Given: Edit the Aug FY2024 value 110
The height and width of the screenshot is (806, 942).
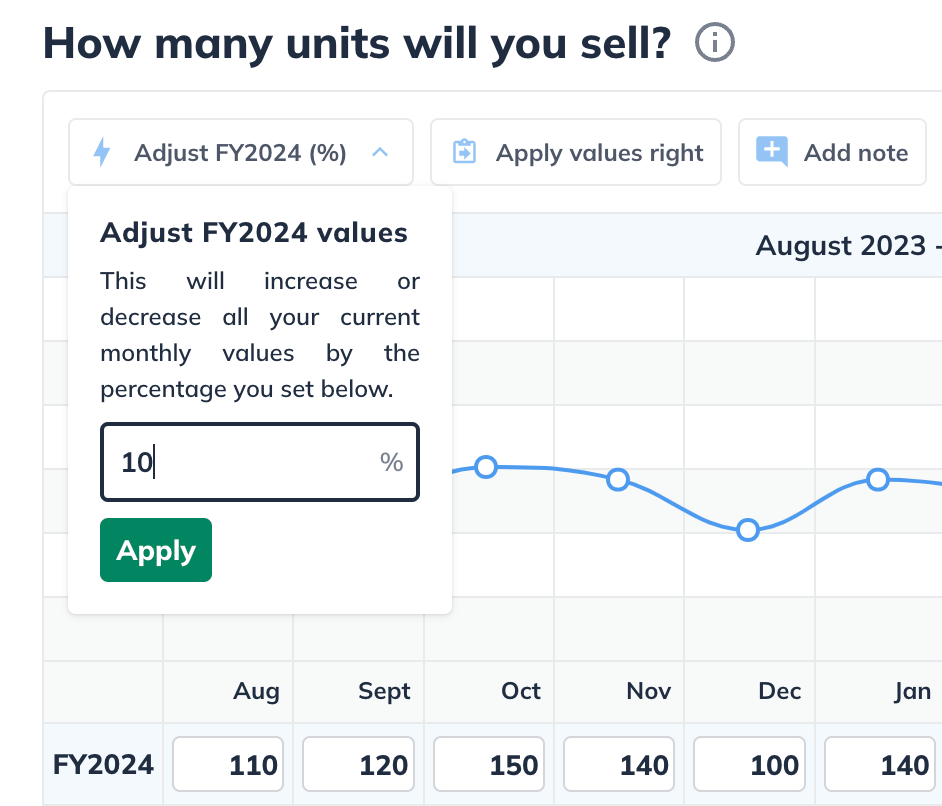Looking at the screenshot, I should coord(228,765).
